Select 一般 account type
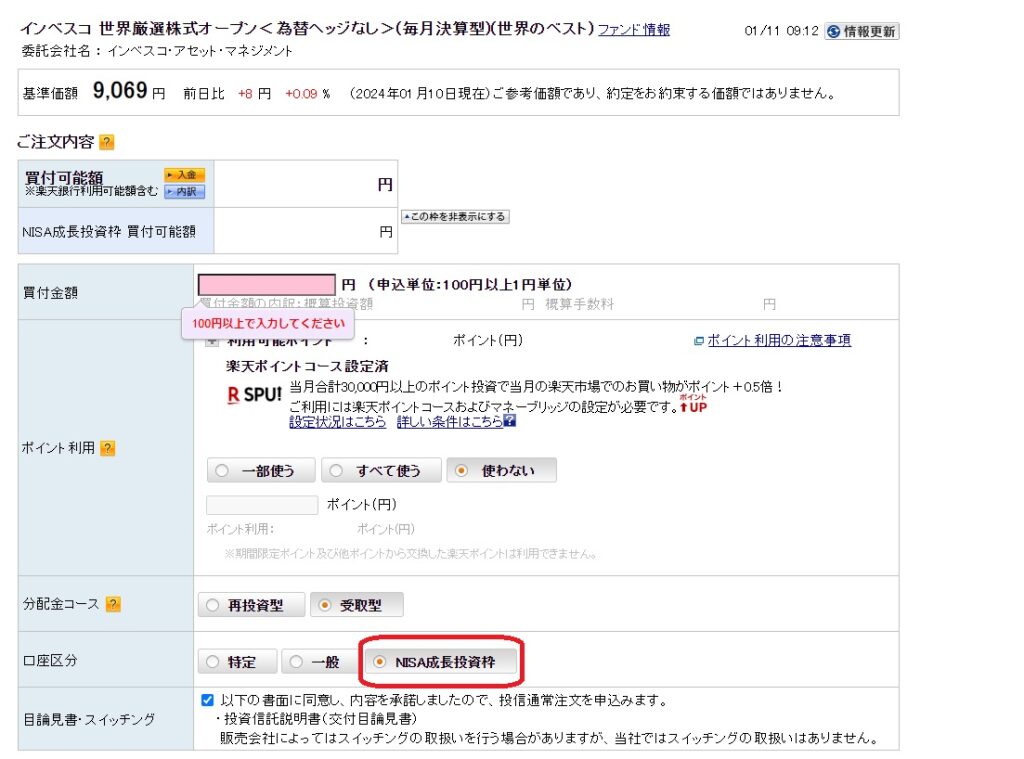Image resolution: width=1024 pixels, height=759 pixels. [321, 662]
